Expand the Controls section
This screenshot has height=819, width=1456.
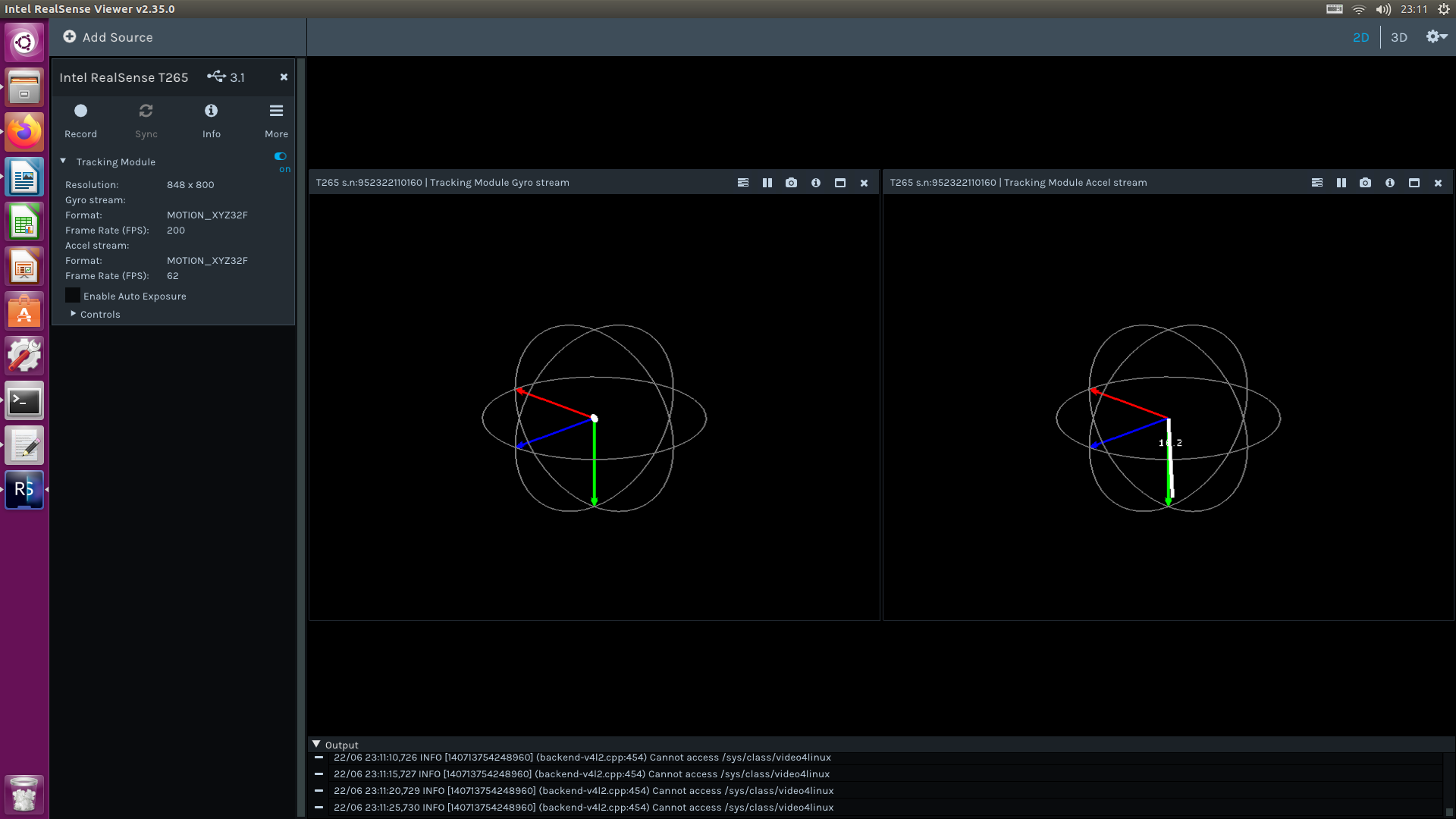tap(74, 314)
